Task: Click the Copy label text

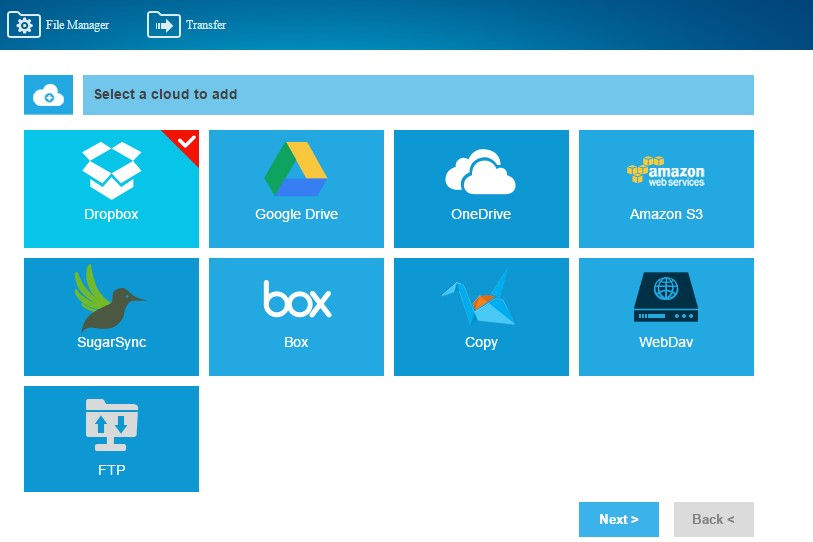Action: (481, 343)
